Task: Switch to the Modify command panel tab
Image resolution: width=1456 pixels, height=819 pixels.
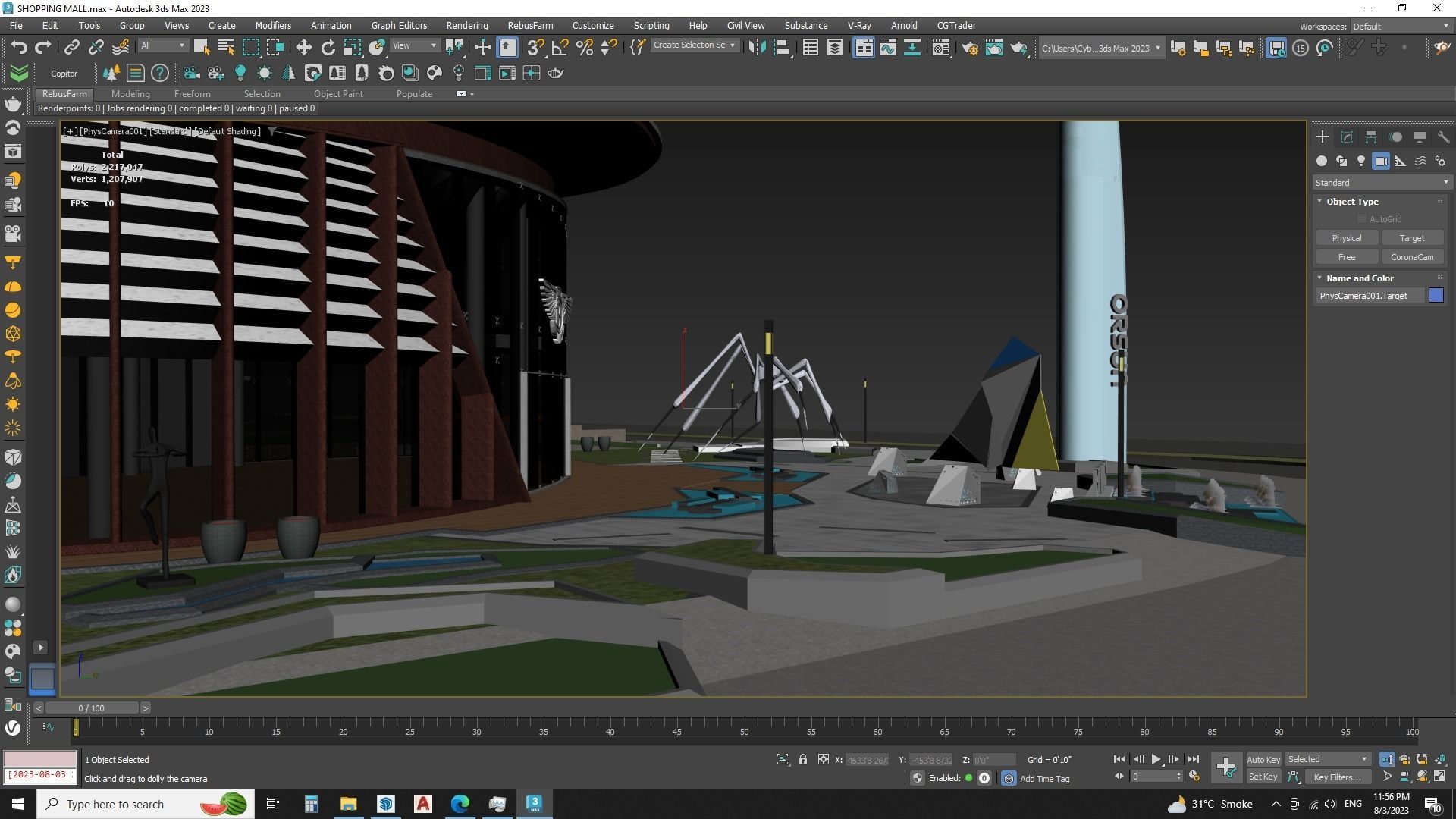Action: pos(1347,137)
